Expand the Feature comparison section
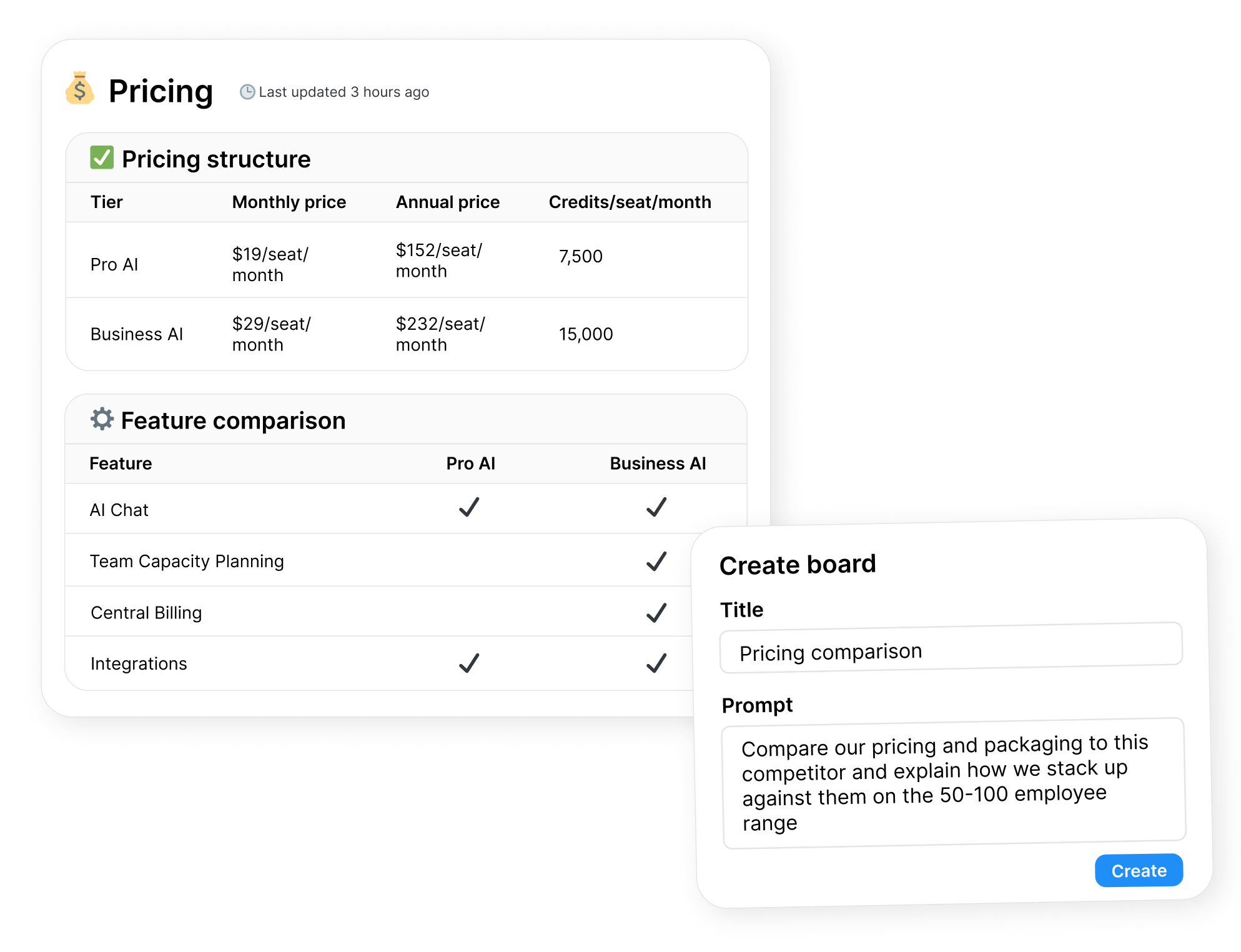 click(x=233, y=419)
